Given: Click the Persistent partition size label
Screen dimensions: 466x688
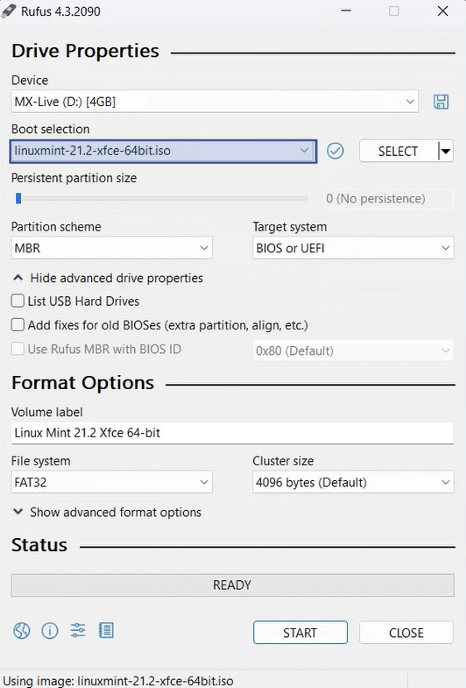Looking at the screenshot, I should click(74, 178).
